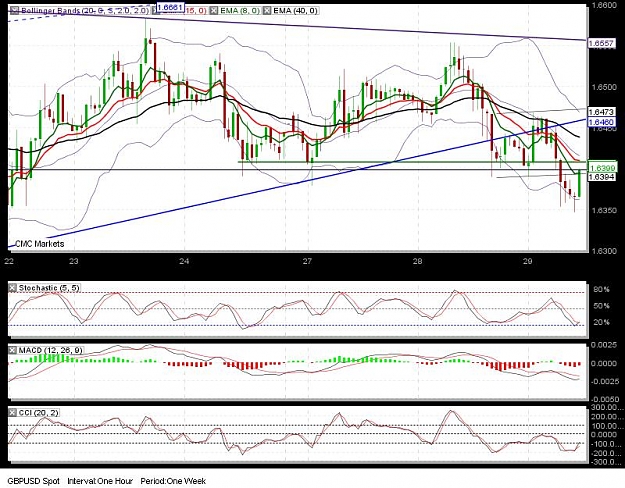This screenshot has height=488, width=625.
Task: Click date label 27 on time axis
Action: (307, 262)
